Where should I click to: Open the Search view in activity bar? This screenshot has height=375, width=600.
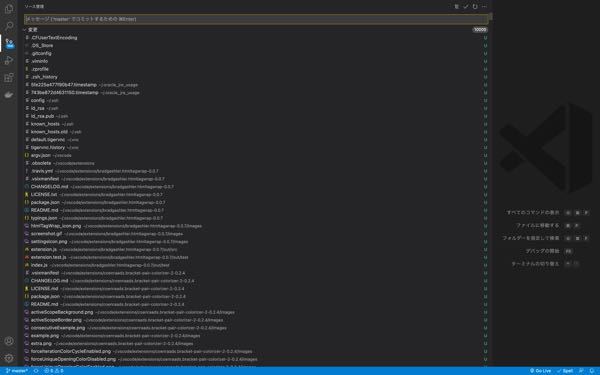click(9, 26)
